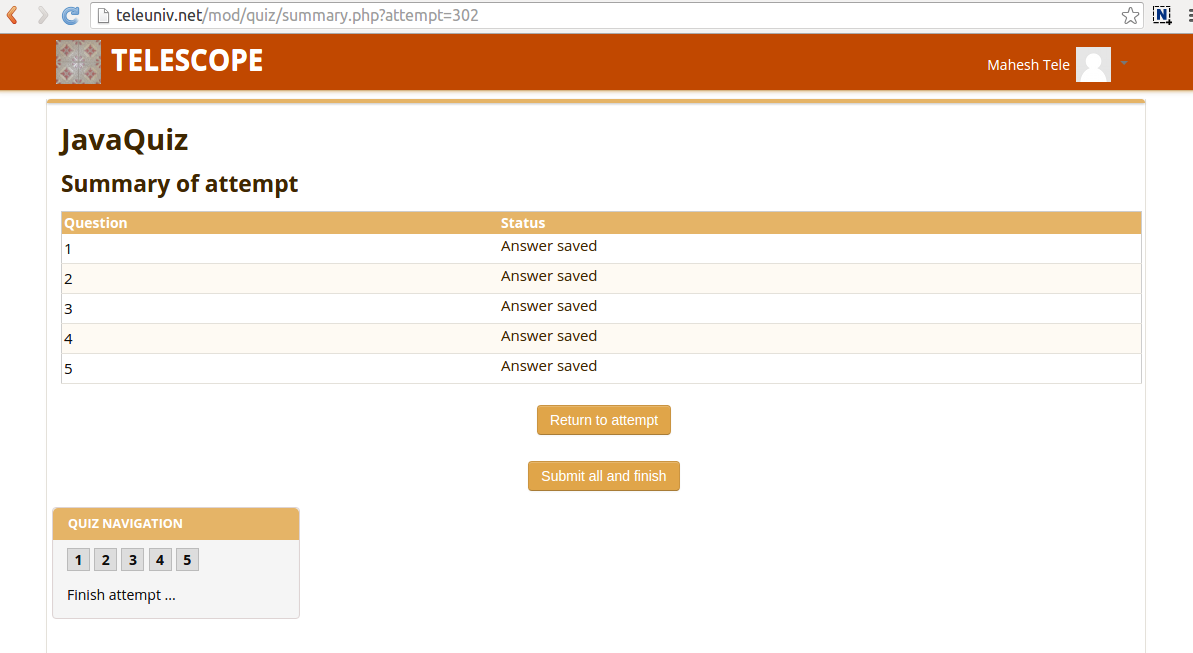Click the TELESCOPE site title
Viewport: 1193px width, 653px height.
tap(187, 61)
